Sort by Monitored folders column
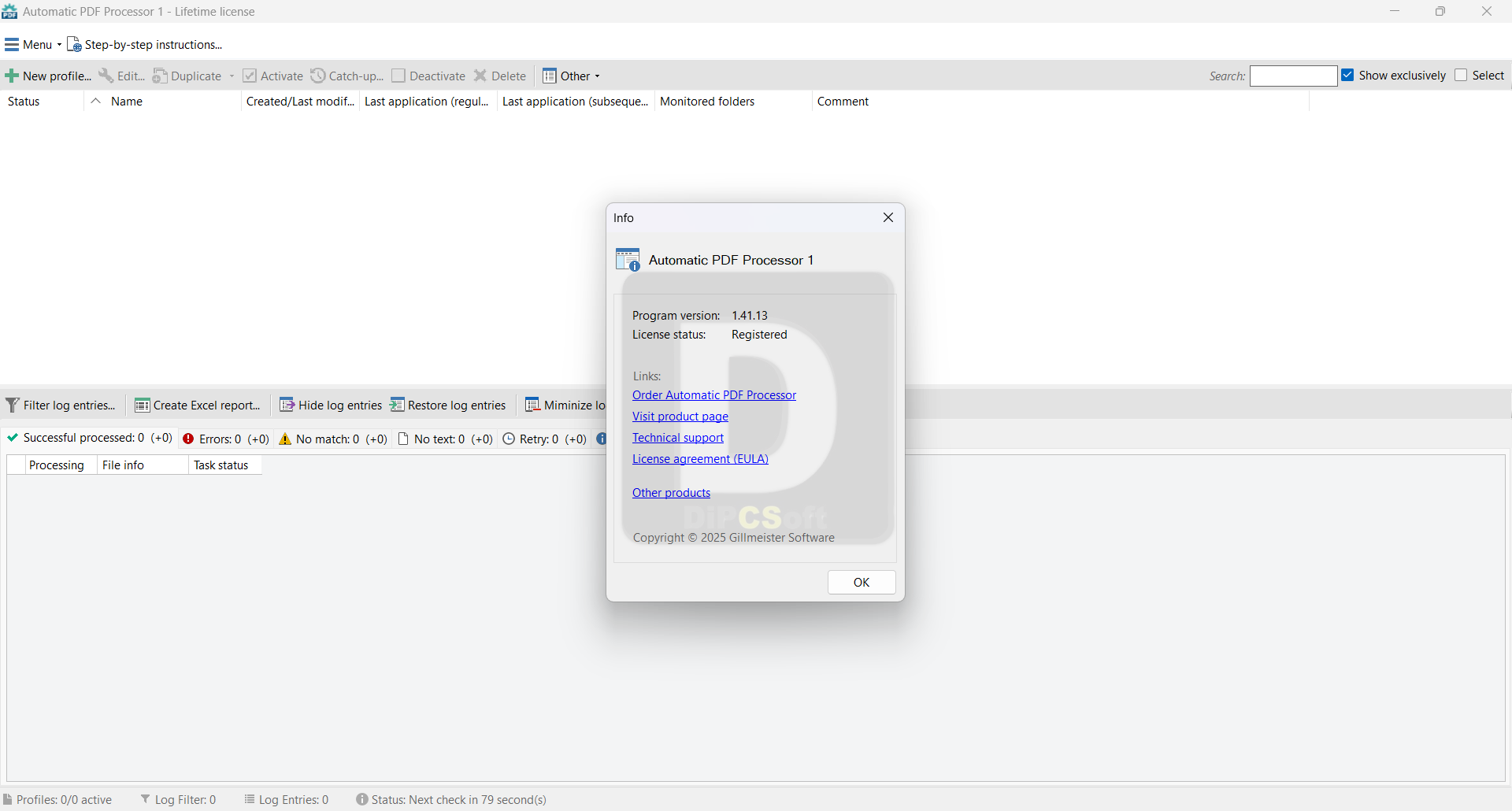 733,102
